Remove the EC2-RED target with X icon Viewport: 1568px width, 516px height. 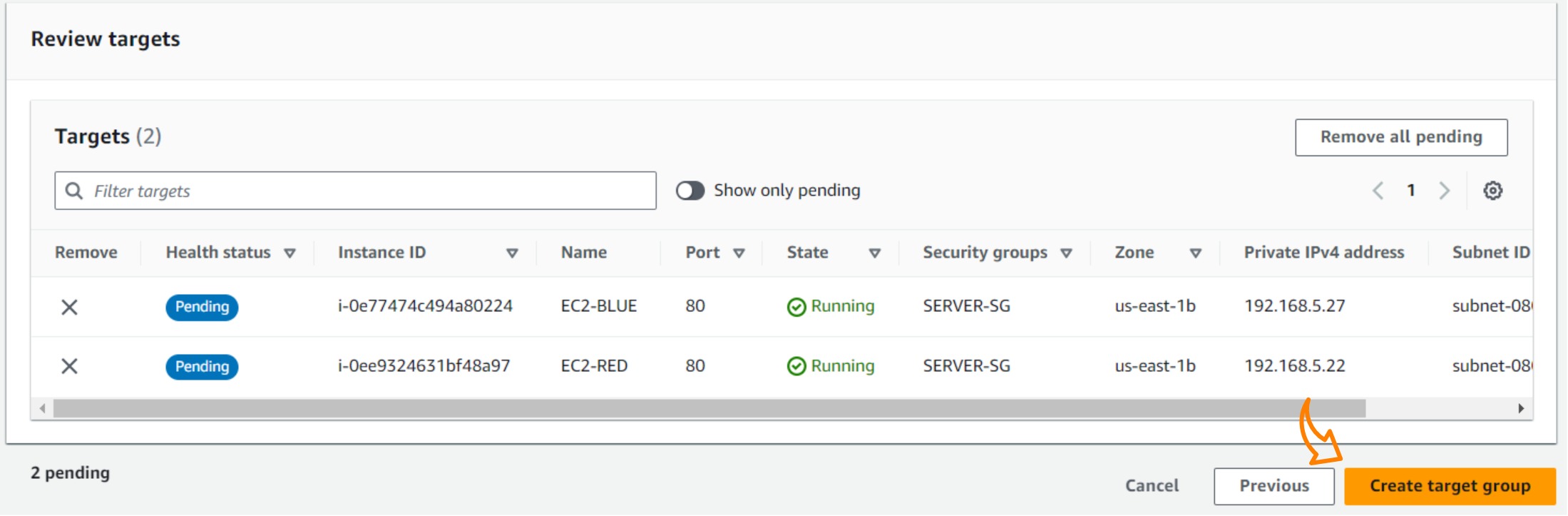tap(69, 366)
